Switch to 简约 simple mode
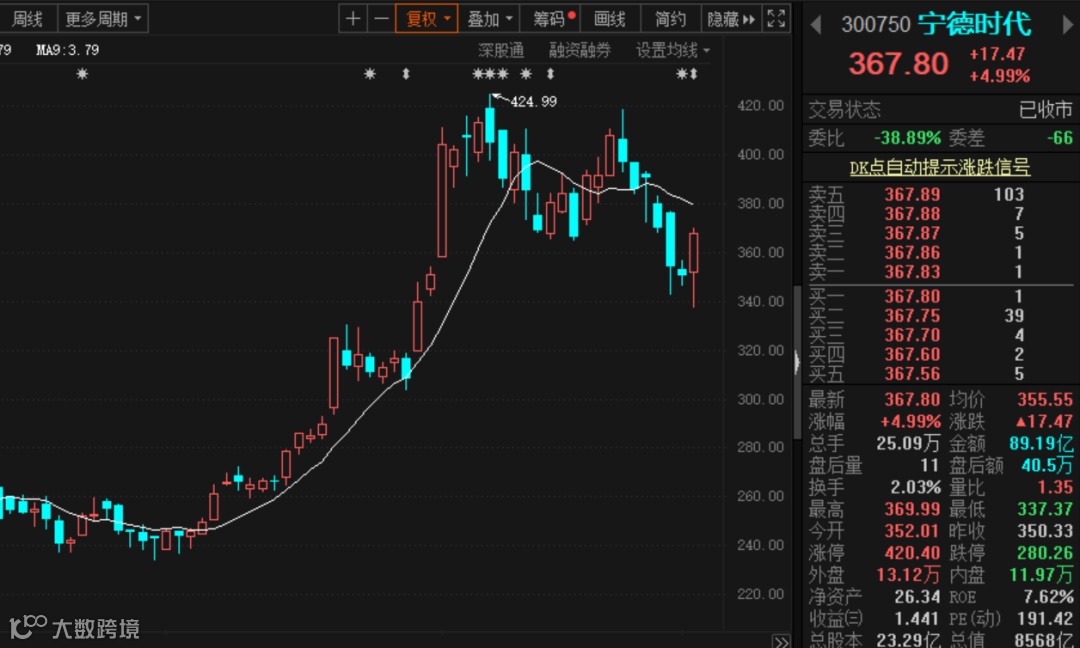Screen dimensions: 1080x648 pos(670,19)
